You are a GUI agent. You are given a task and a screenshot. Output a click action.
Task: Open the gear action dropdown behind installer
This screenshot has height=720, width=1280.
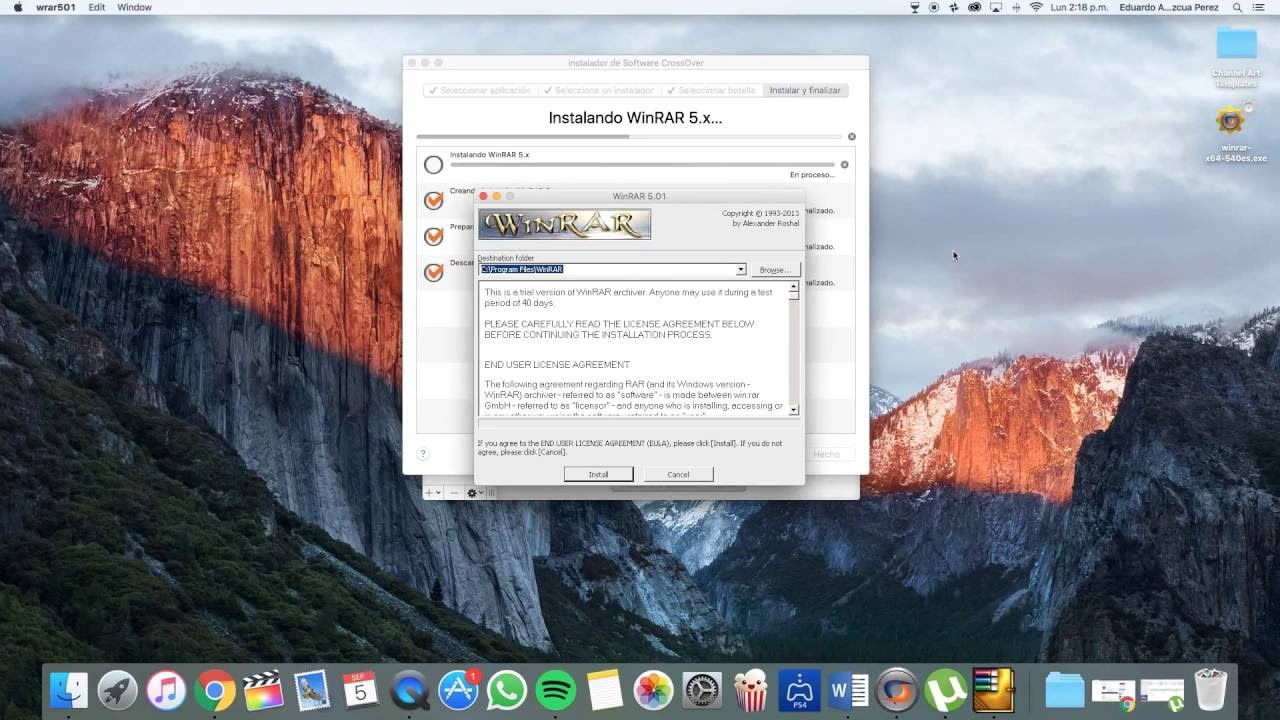point(474,493)
